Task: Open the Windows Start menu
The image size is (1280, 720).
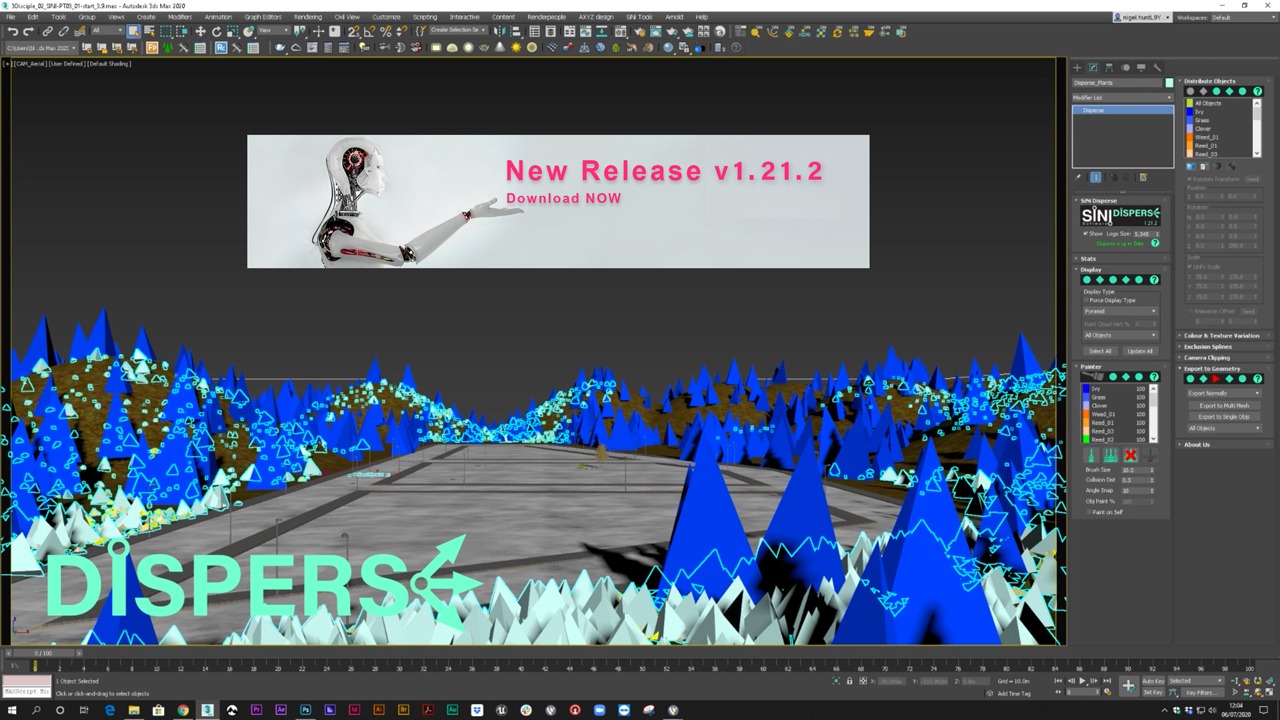Action: point(12,710)
